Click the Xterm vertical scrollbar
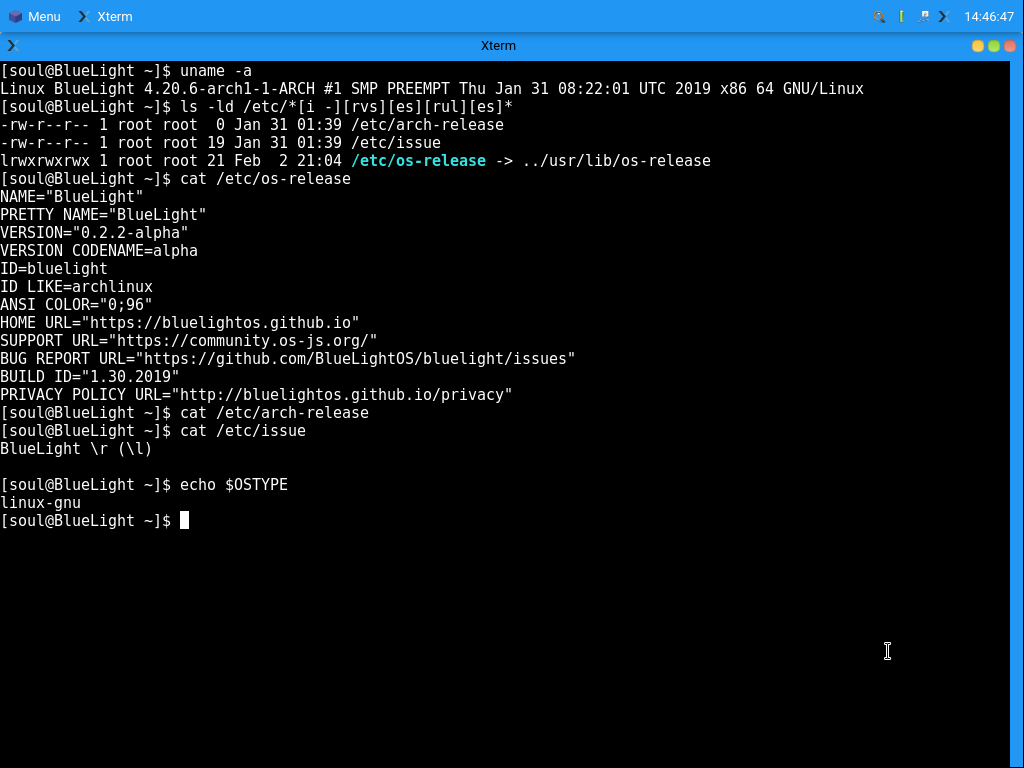 tap(1017, 414)
